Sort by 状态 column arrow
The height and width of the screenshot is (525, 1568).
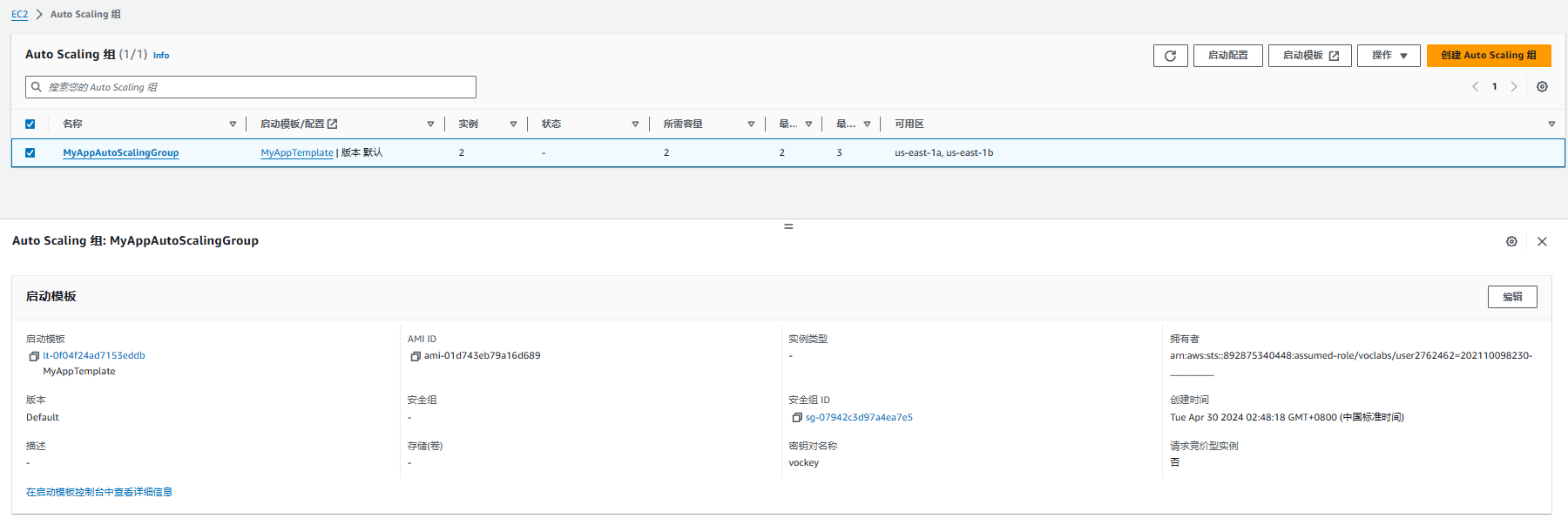635,124
